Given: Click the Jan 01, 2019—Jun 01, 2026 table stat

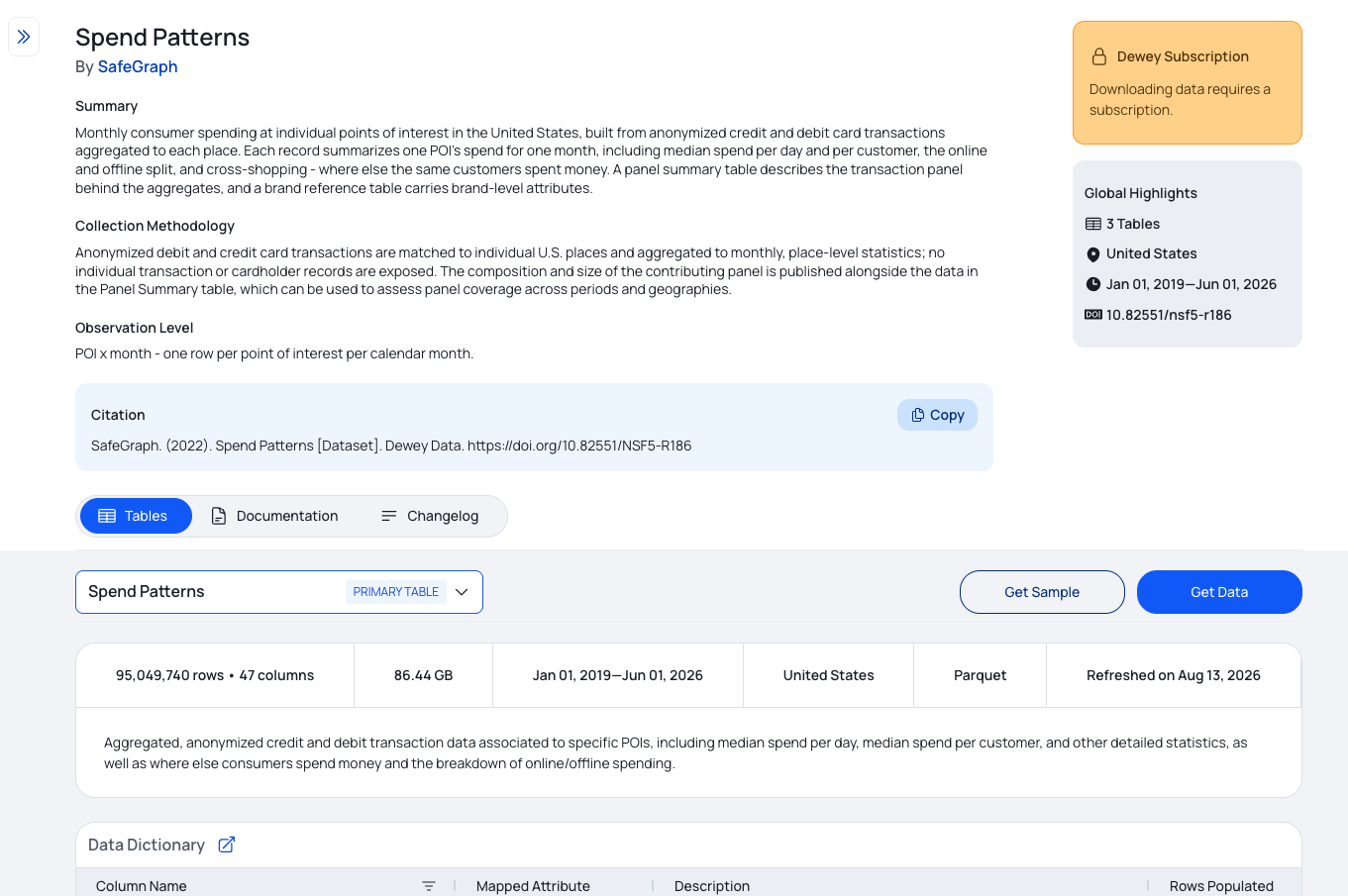Looking at the screenshot, I should pyautogui.click(x=618, y=675).
